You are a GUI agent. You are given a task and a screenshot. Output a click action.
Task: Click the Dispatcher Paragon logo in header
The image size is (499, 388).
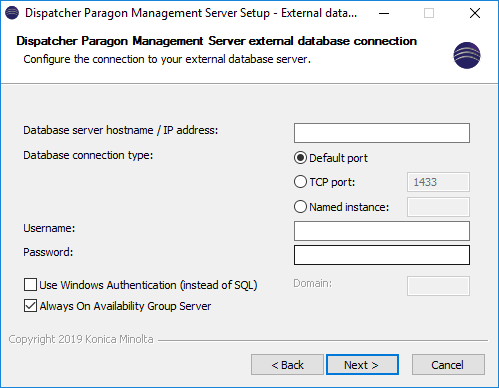coord(467,55)
